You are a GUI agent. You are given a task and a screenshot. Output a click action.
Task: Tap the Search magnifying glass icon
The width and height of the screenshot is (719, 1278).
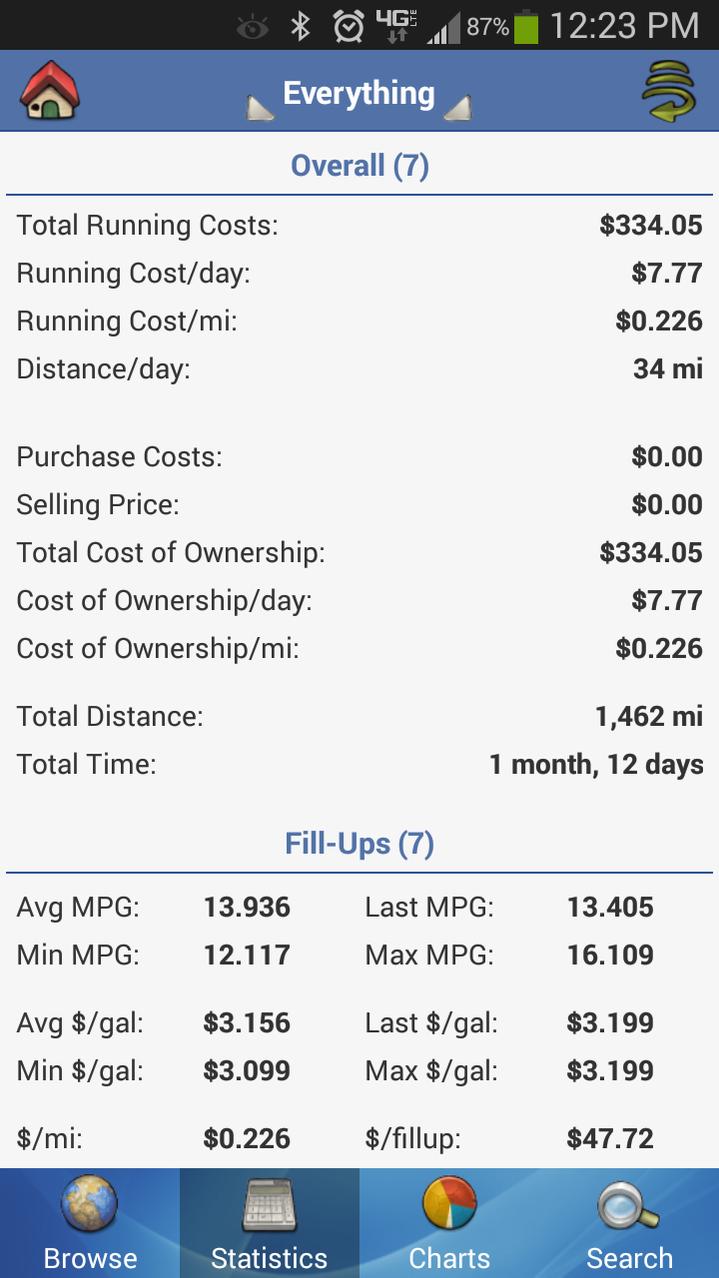coord(628,1206)
